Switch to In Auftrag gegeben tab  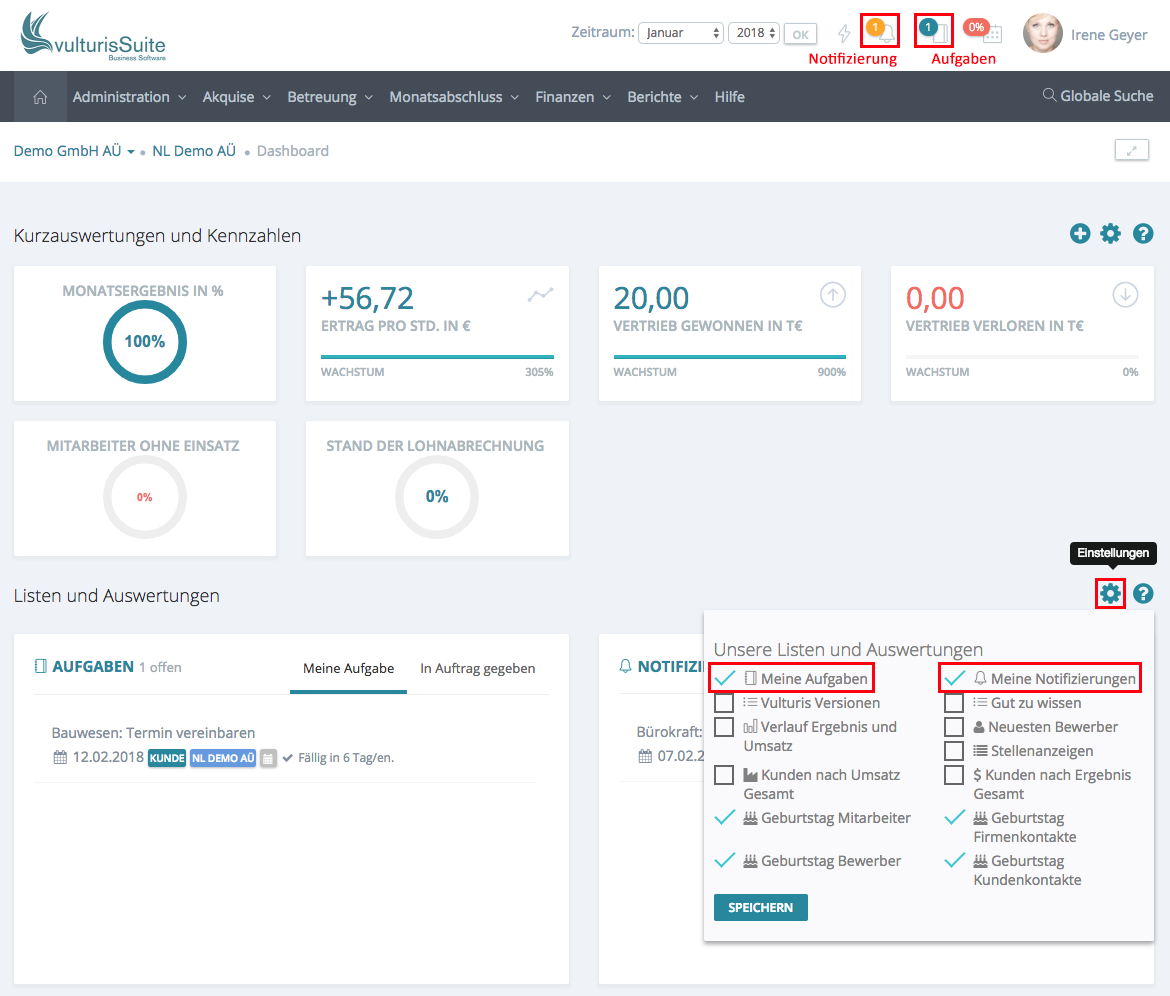[x=477, y=668]
